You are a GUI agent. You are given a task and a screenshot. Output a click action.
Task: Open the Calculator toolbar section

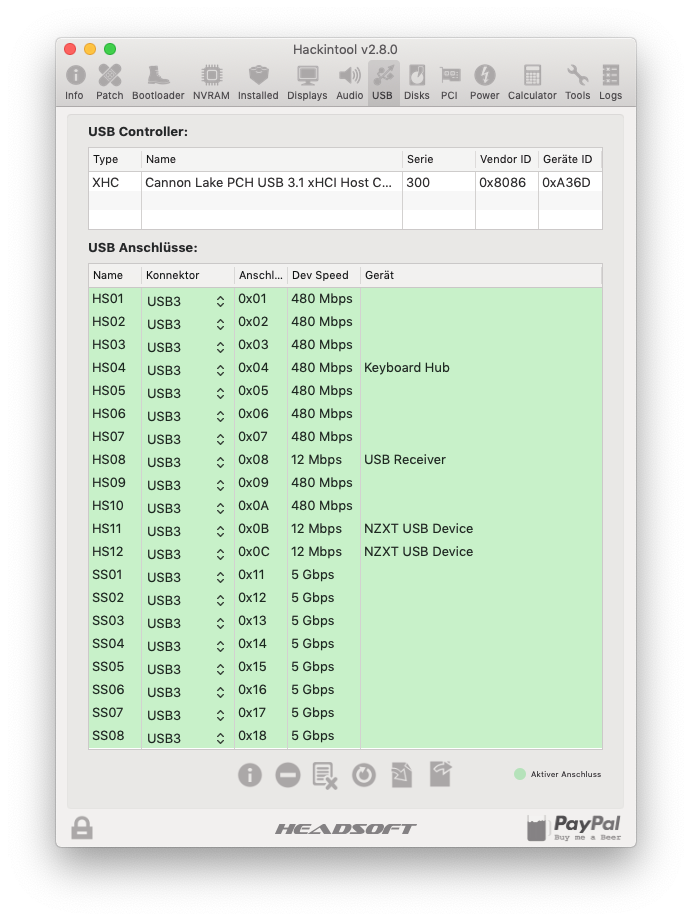point(532,82)
